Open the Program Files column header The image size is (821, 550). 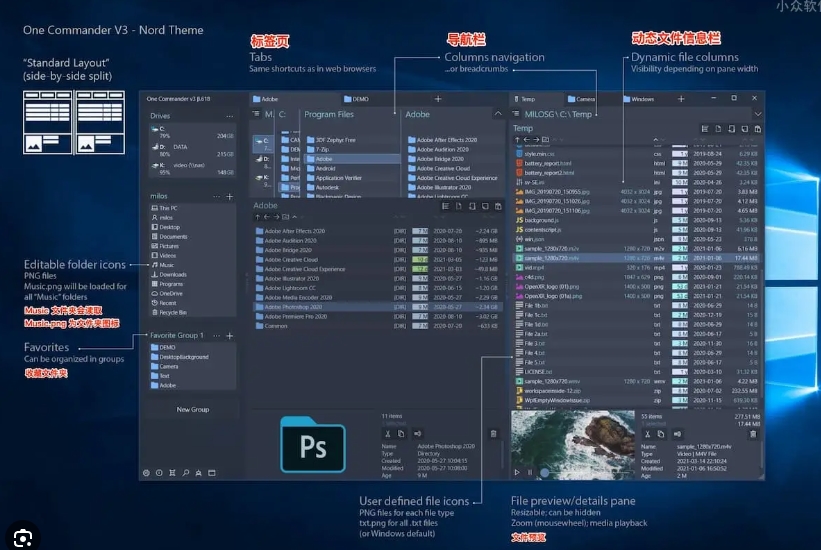[329, 114]
